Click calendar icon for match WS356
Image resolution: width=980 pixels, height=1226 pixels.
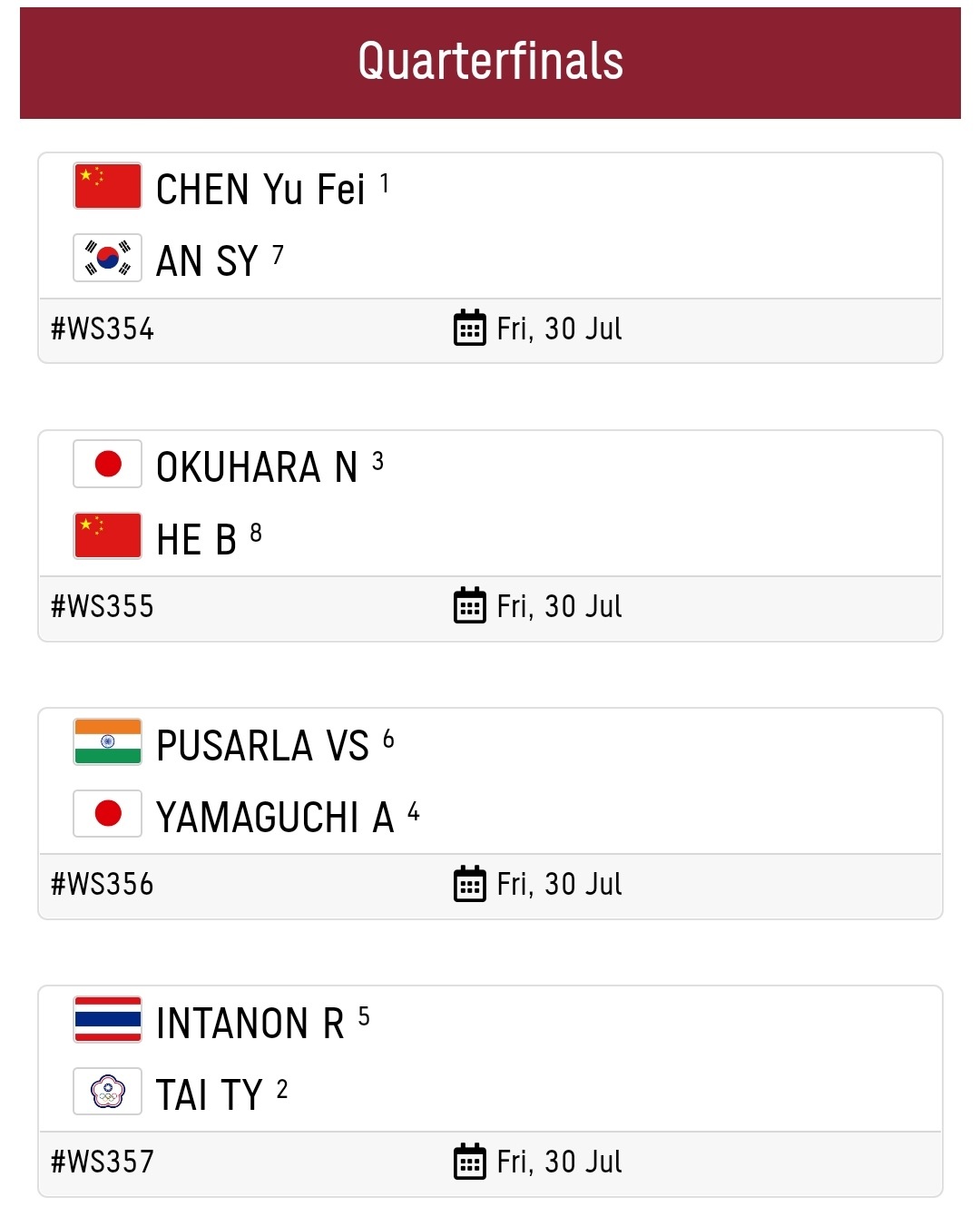point(469,883)
